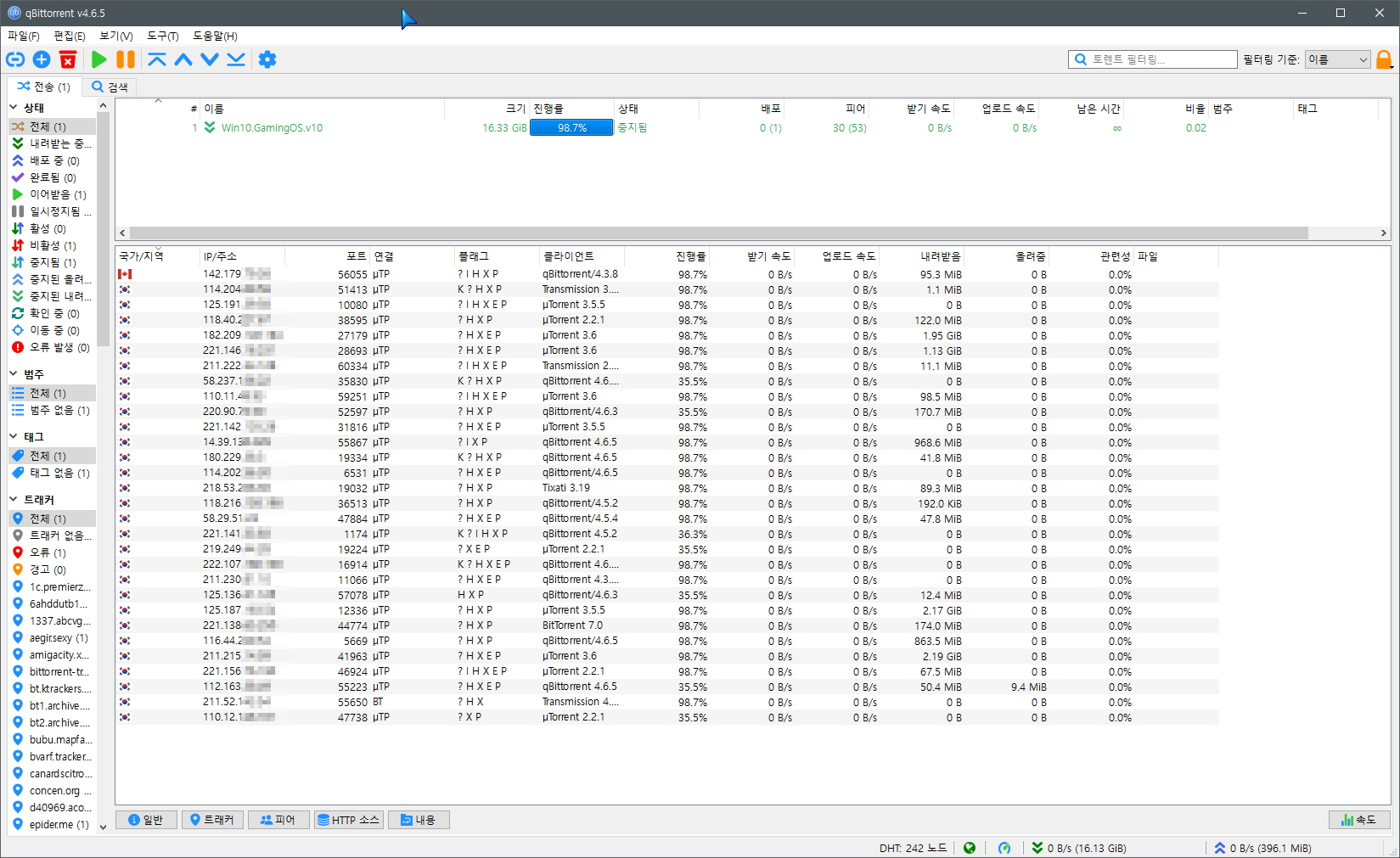1400x858 pixels.
Task: Move torrent up in queue icon
Action: 183,59
